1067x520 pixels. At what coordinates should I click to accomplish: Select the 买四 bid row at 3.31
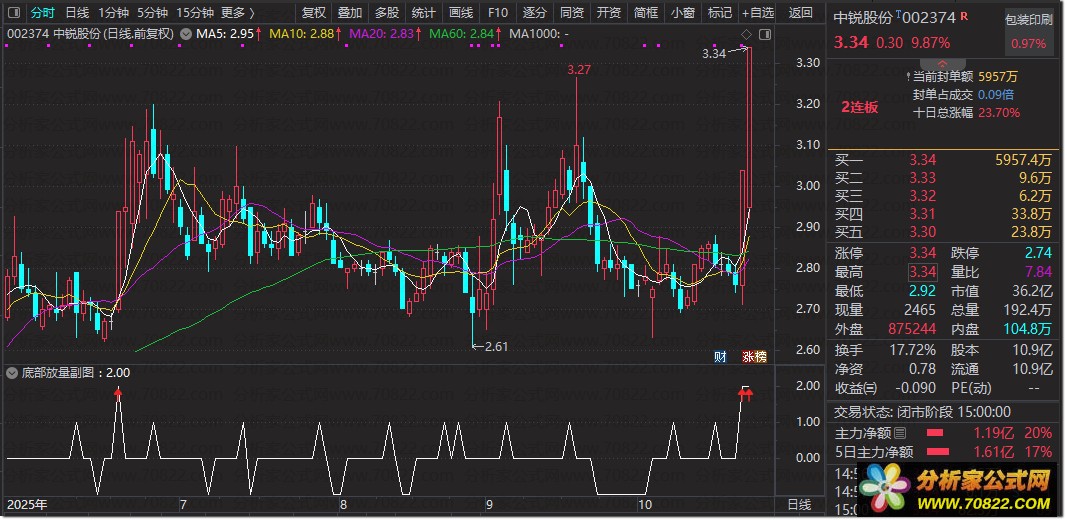point(942,214)
